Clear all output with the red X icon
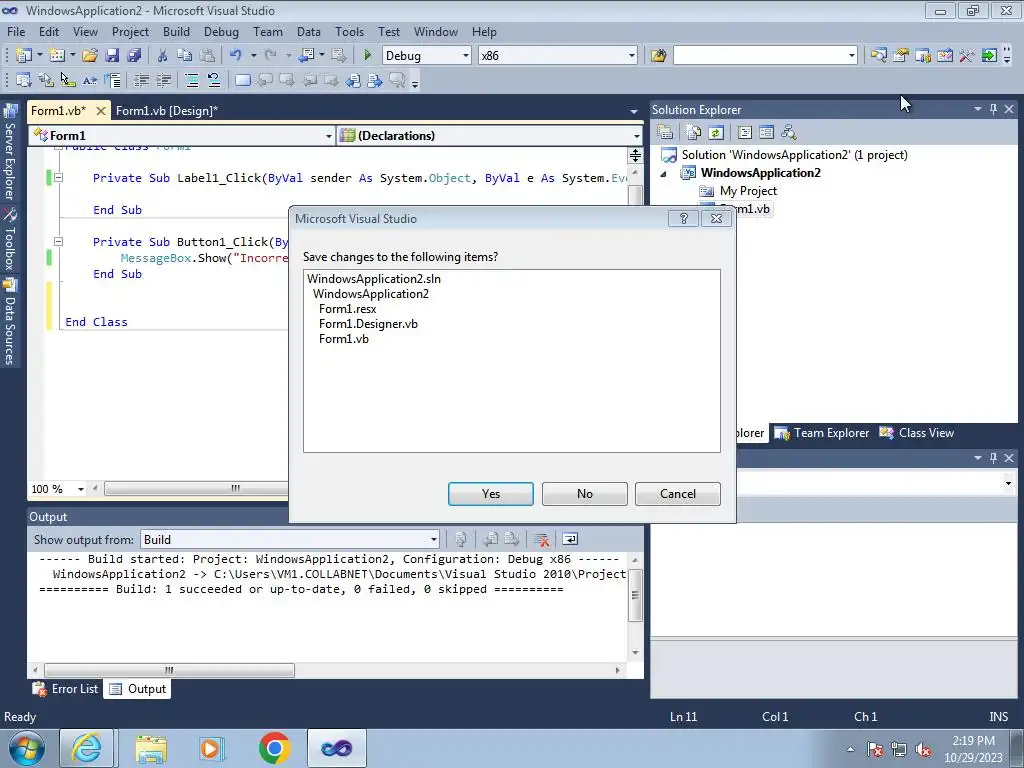This screenshot has height=768, width=1024. click(x=541, y=539)
